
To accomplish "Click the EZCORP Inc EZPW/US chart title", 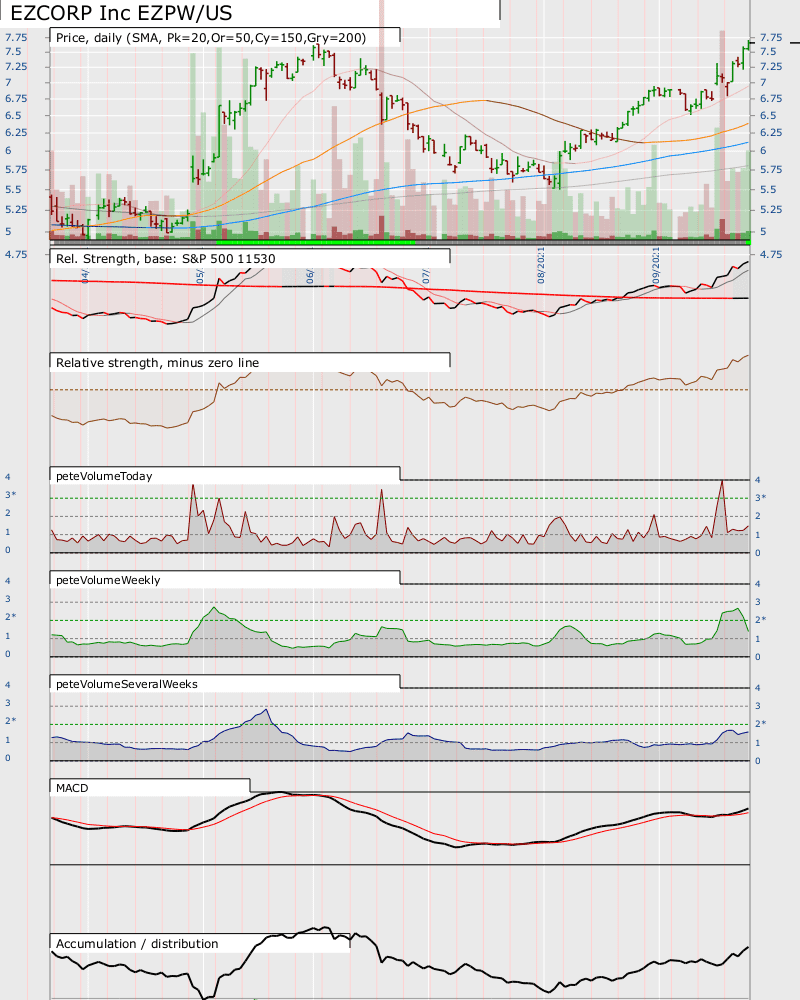I will pos(121,13).
